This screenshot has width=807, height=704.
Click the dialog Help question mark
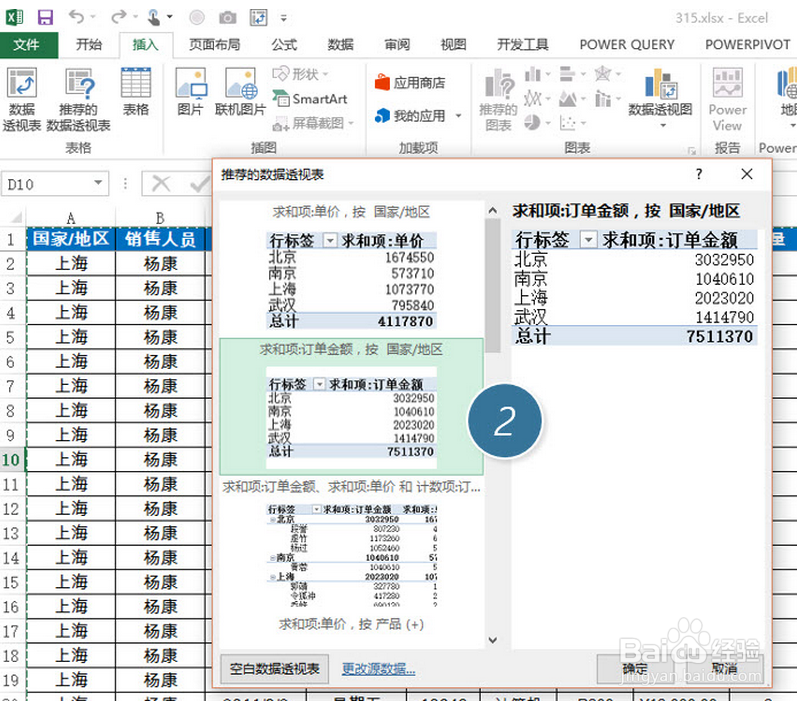point(698,174)
